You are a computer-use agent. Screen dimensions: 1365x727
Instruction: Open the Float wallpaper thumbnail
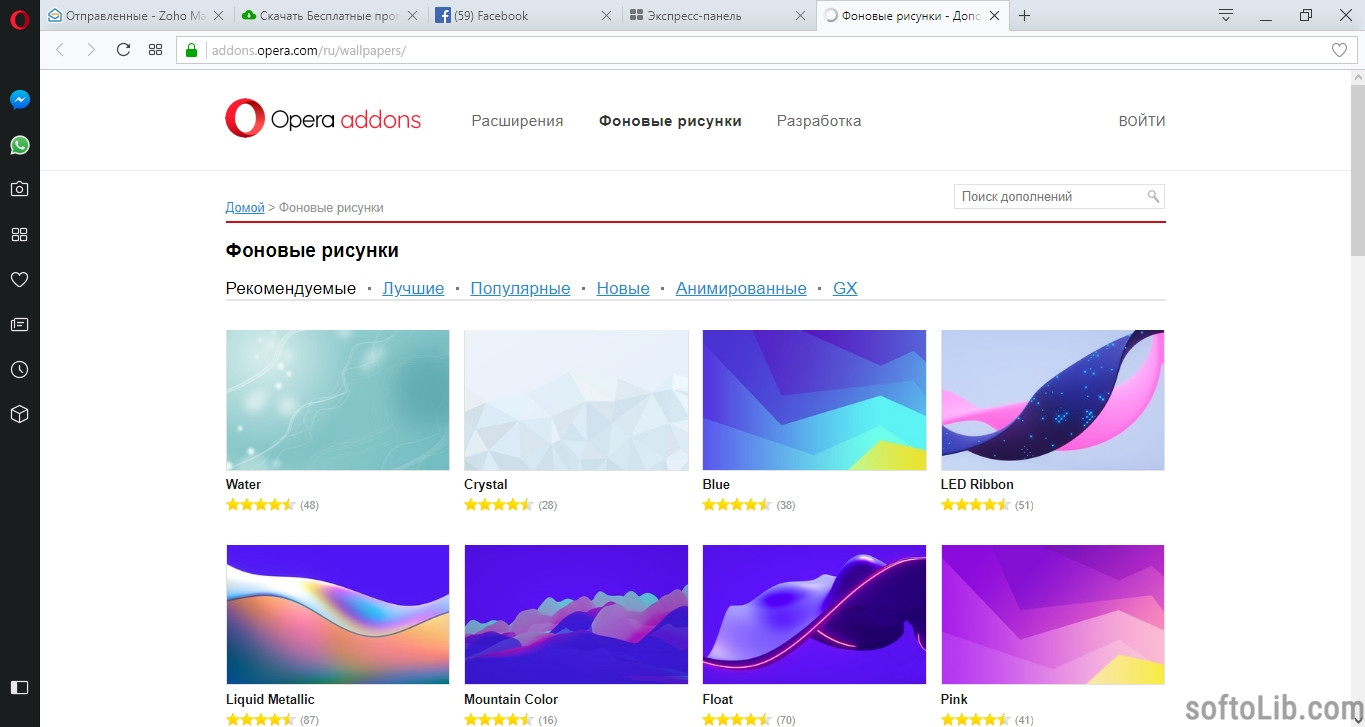click(815, 615)
